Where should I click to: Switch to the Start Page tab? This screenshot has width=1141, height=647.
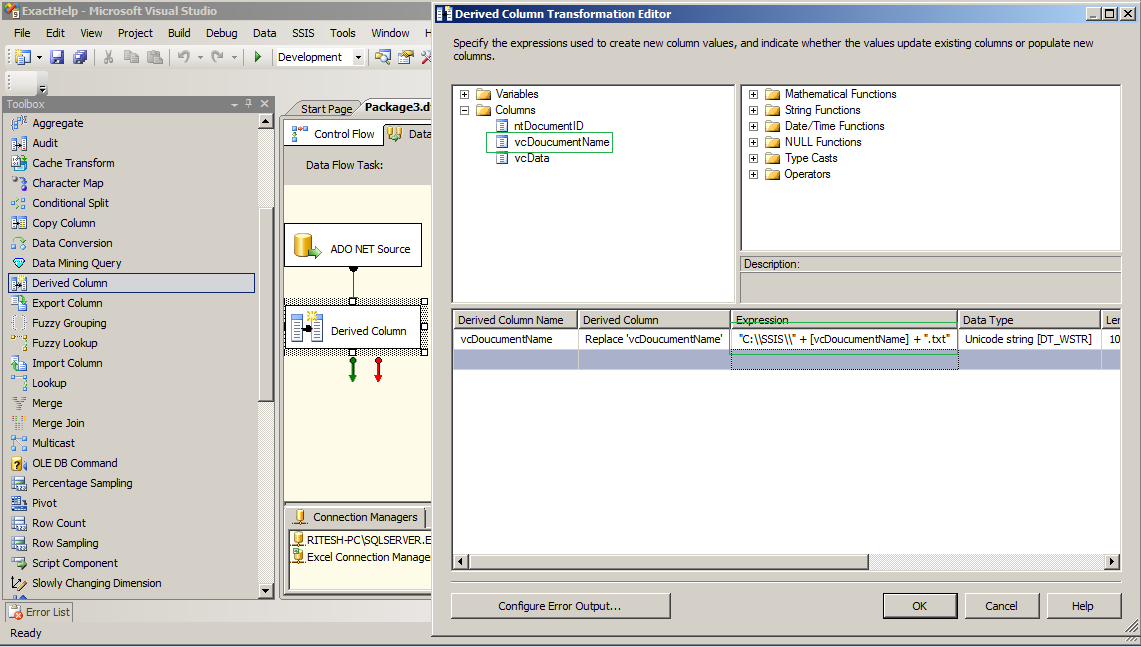click(326, 109)
